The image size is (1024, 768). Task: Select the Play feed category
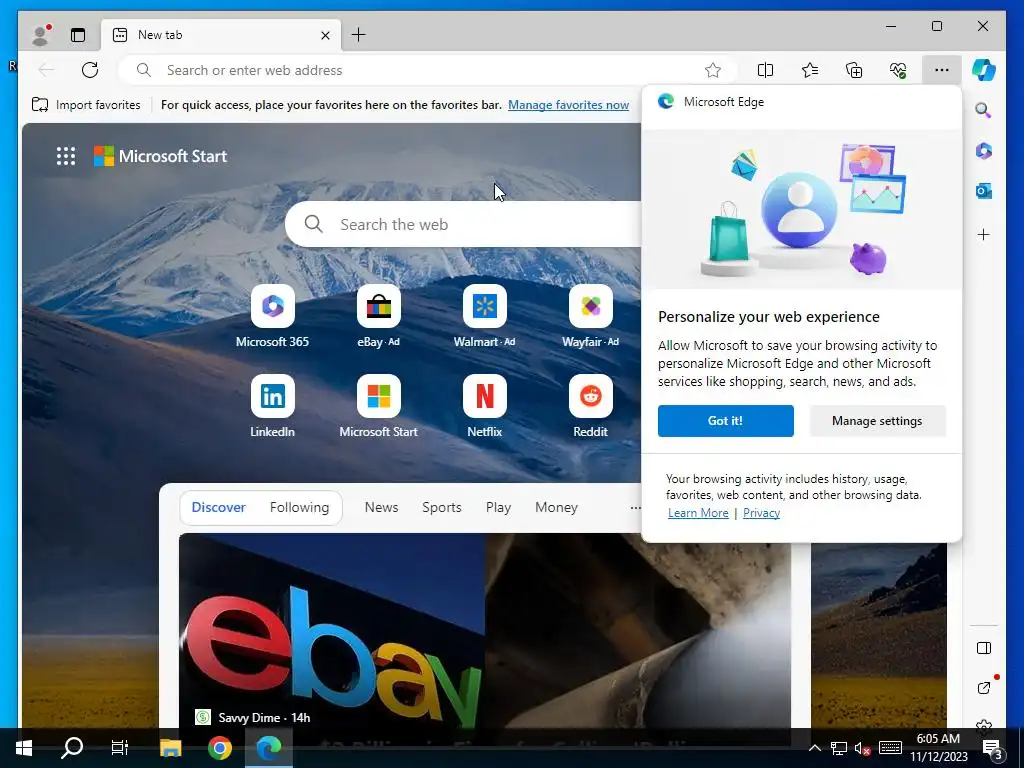(498, 507)
